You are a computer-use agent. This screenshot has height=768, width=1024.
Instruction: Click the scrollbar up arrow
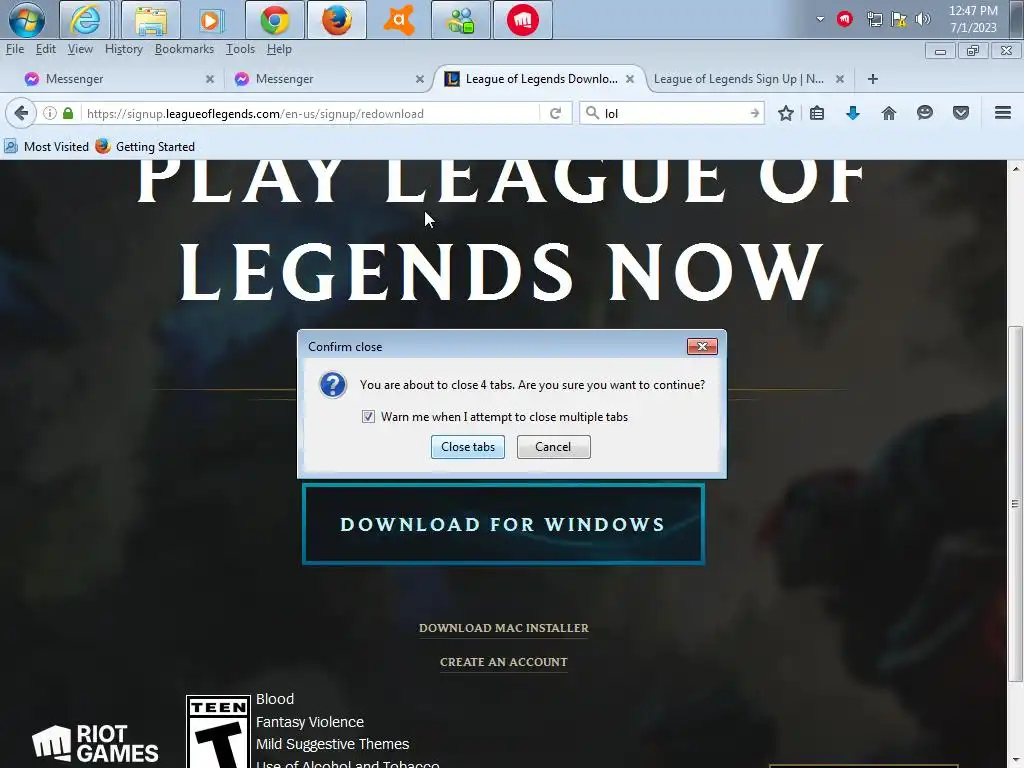[1015, 168]
